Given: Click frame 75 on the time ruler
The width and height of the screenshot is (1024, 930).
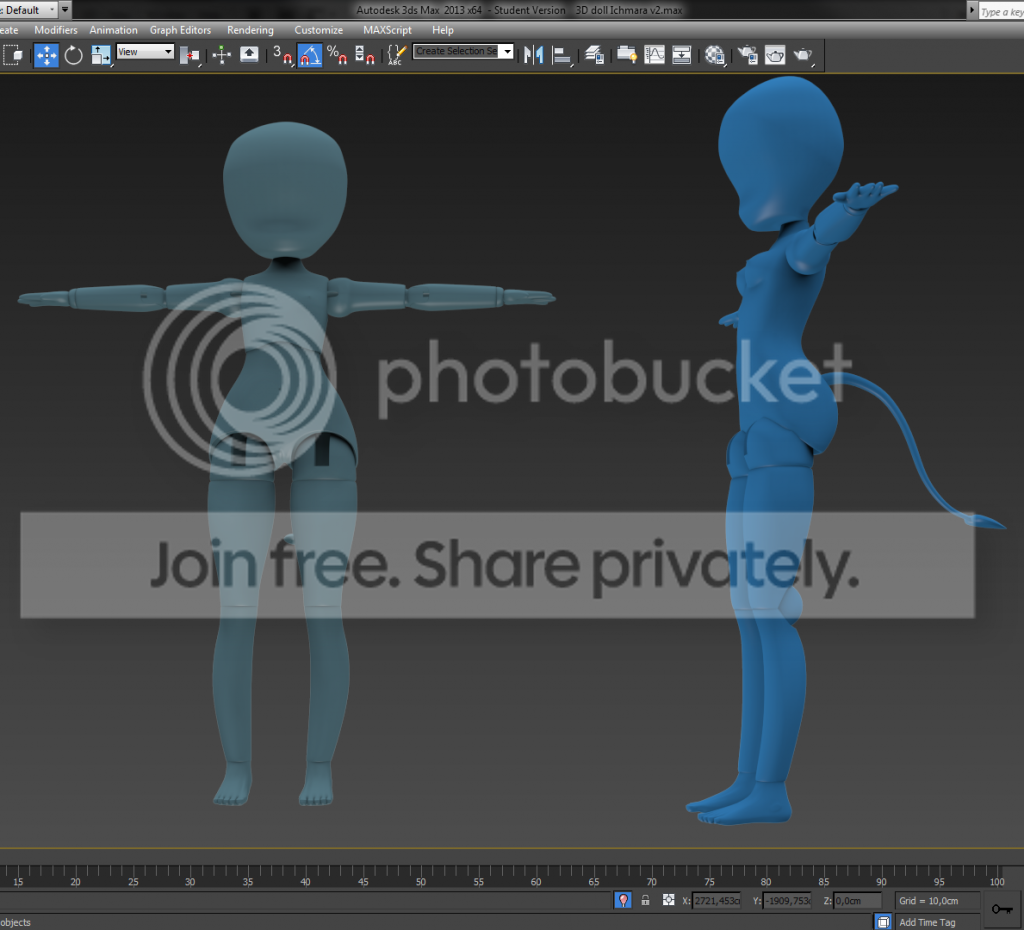Looking at the screenshot, I should pyautogui.click(x=709, y=882).
